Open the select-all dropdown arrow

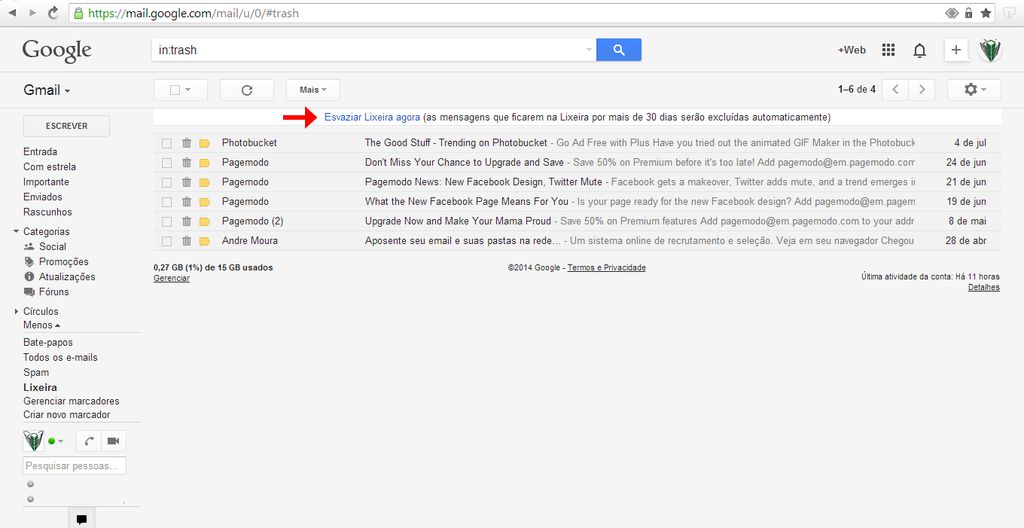[188, 90]
